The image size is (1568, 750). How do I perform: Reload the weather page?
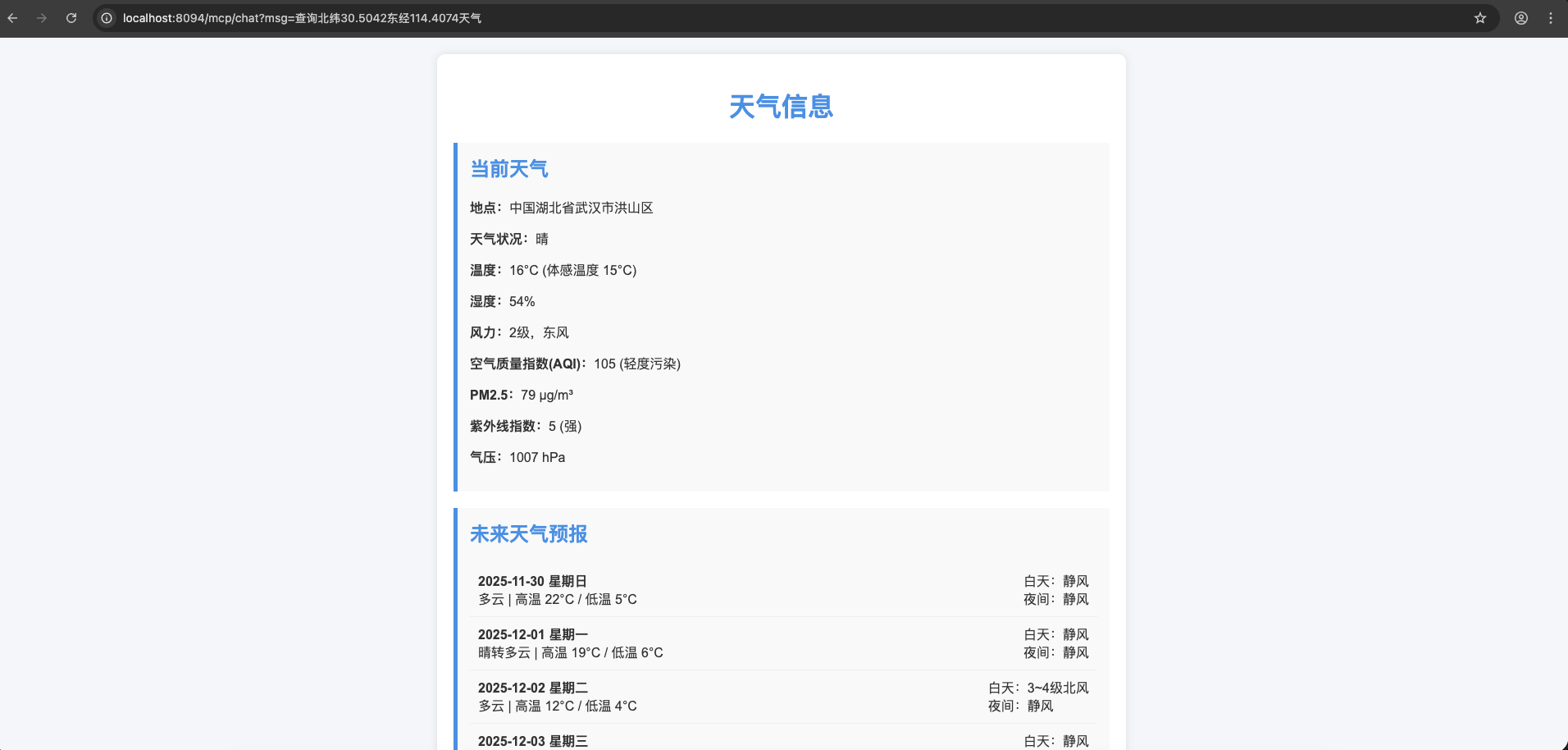(71, 18)
